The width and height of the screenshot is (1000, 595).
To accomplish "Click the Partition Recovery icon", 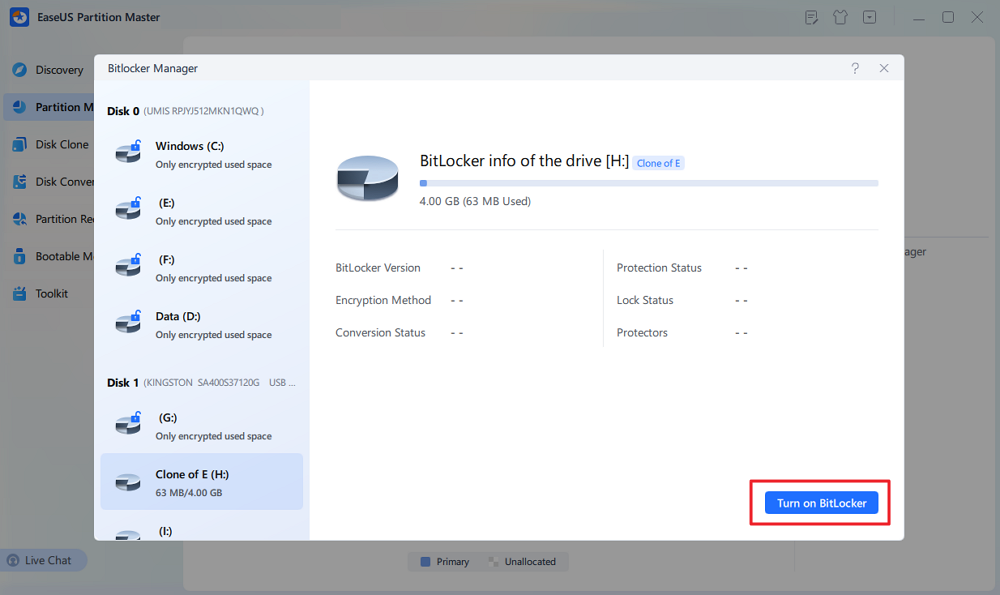I will (20, 219).
